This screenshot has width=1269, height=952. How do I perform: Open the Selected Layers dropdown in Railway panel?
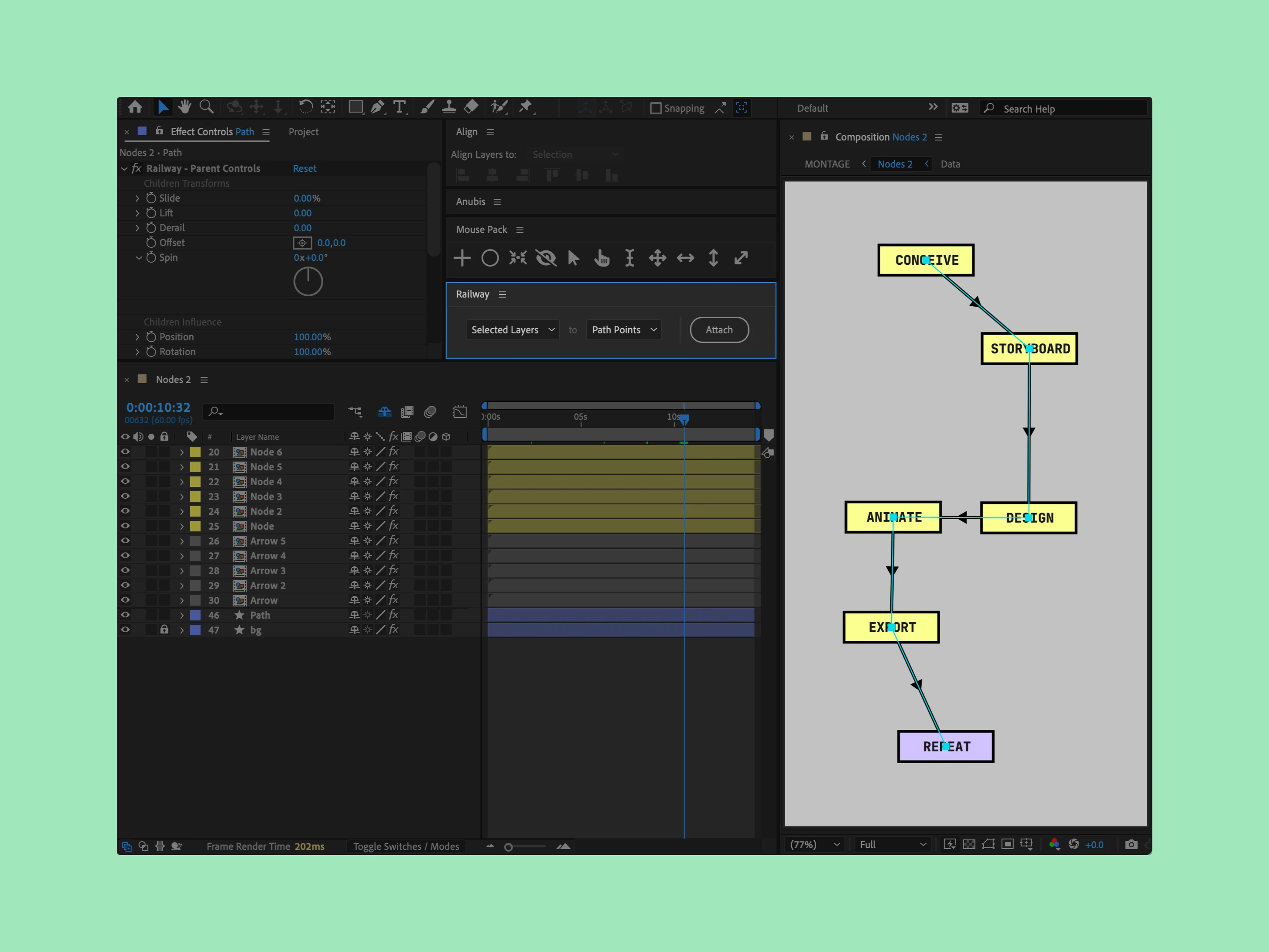tap(512, 329)
